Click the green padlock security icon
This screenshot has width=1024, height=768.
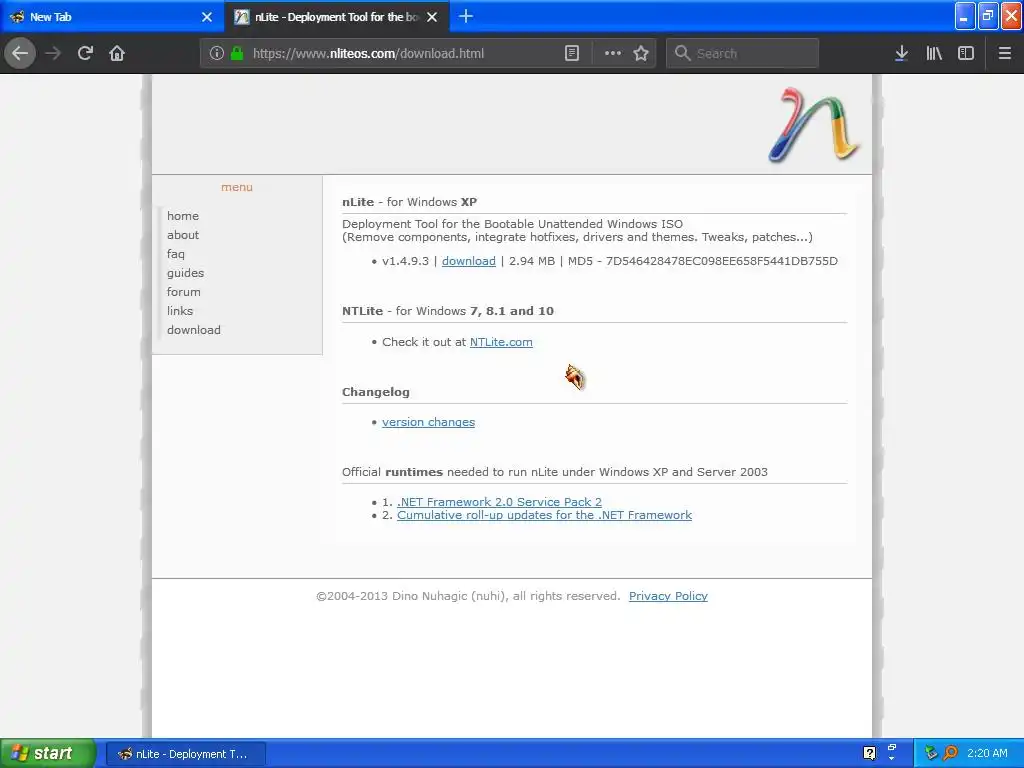coord(237,54)
